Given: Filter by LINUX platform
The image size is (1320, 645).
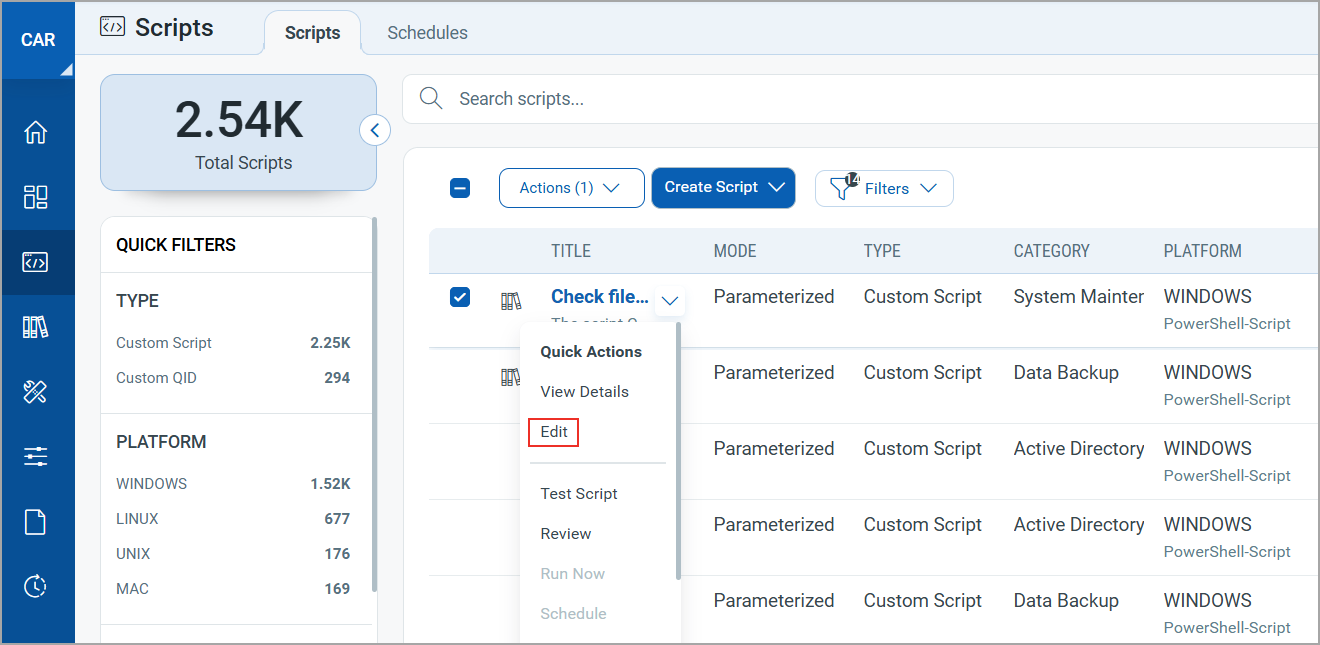Looking at the screenshot, I should (x=137, y=519).
